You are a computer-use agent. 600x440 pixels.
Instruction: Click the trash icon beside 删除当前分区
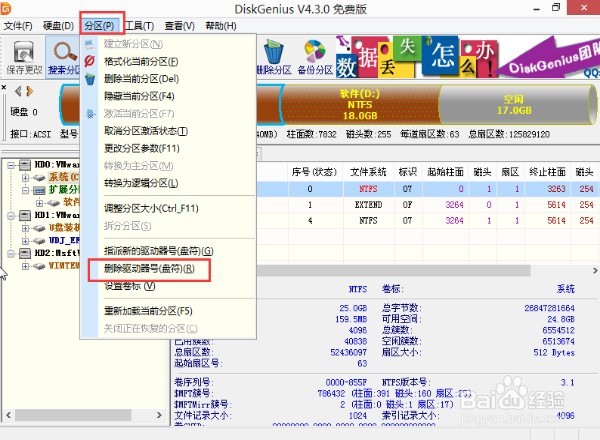[x=90, y=79]
